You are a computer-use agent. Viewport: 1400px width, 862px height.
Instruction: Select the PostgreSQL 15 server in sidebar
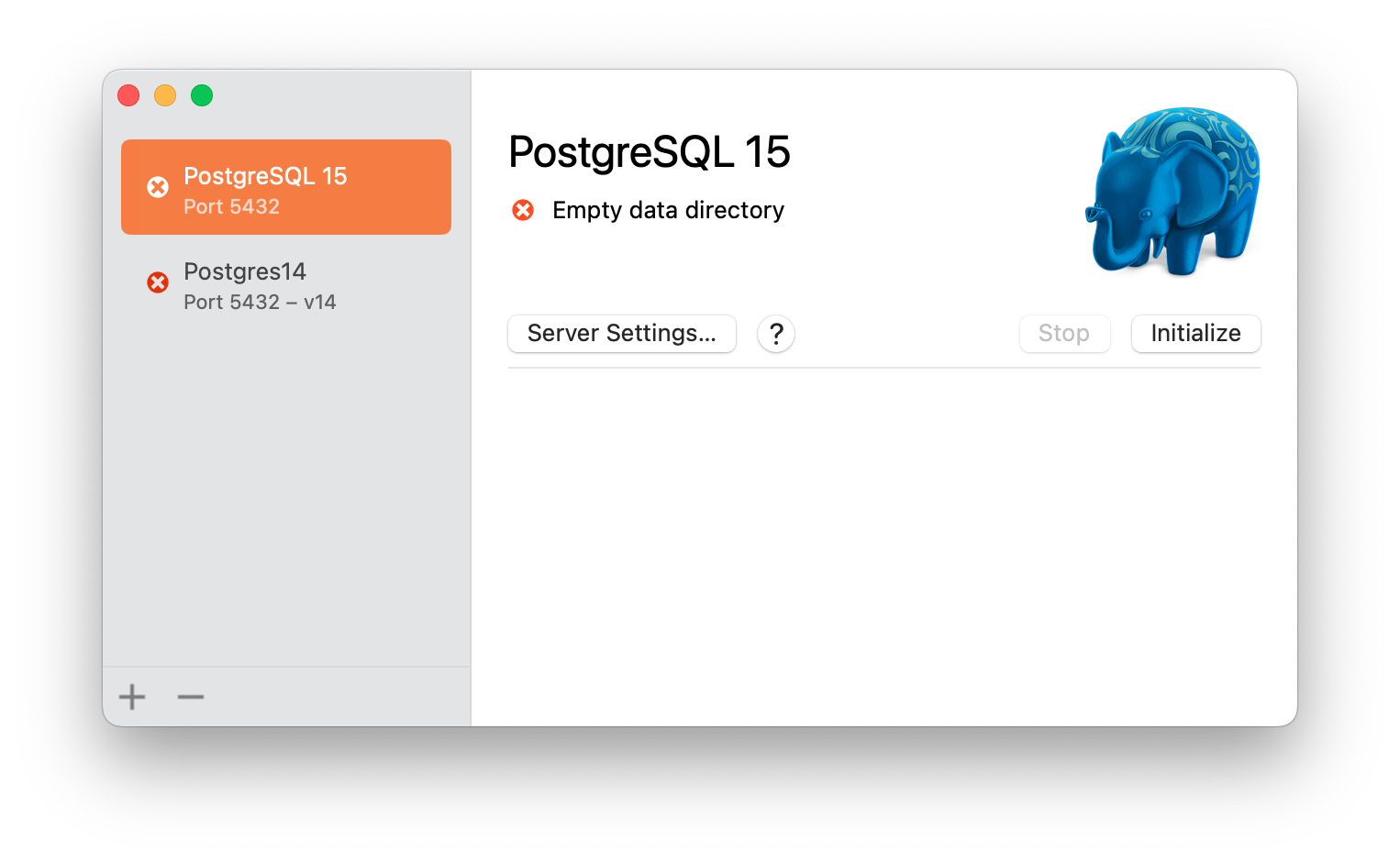(x=286, y=187)
